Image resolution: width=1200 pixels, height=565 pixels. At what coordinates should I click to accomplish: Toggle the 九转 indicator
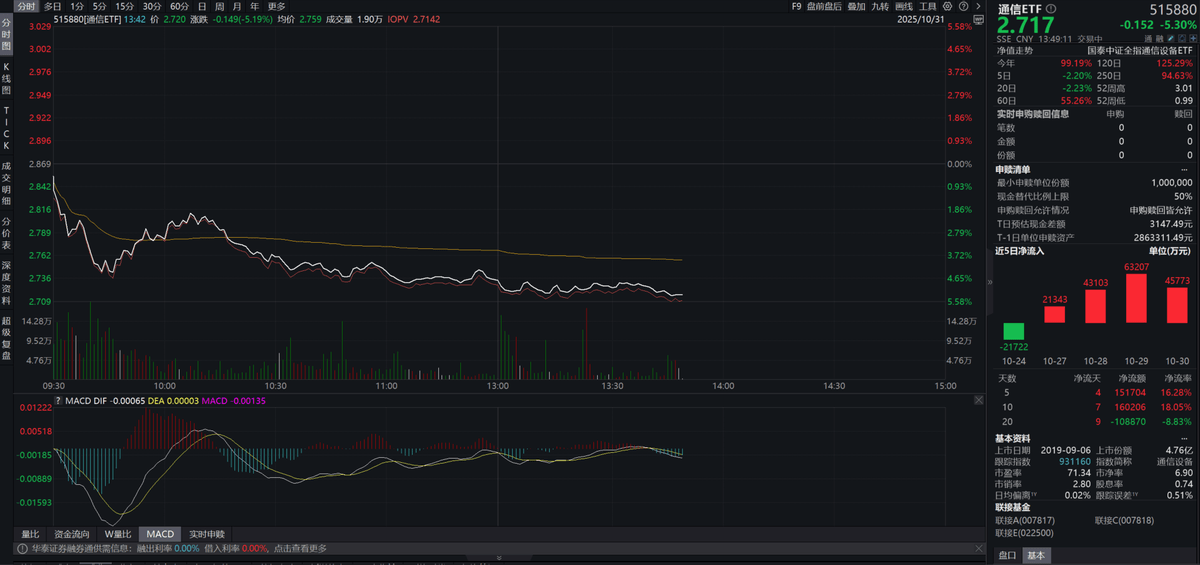coord(880,6)
